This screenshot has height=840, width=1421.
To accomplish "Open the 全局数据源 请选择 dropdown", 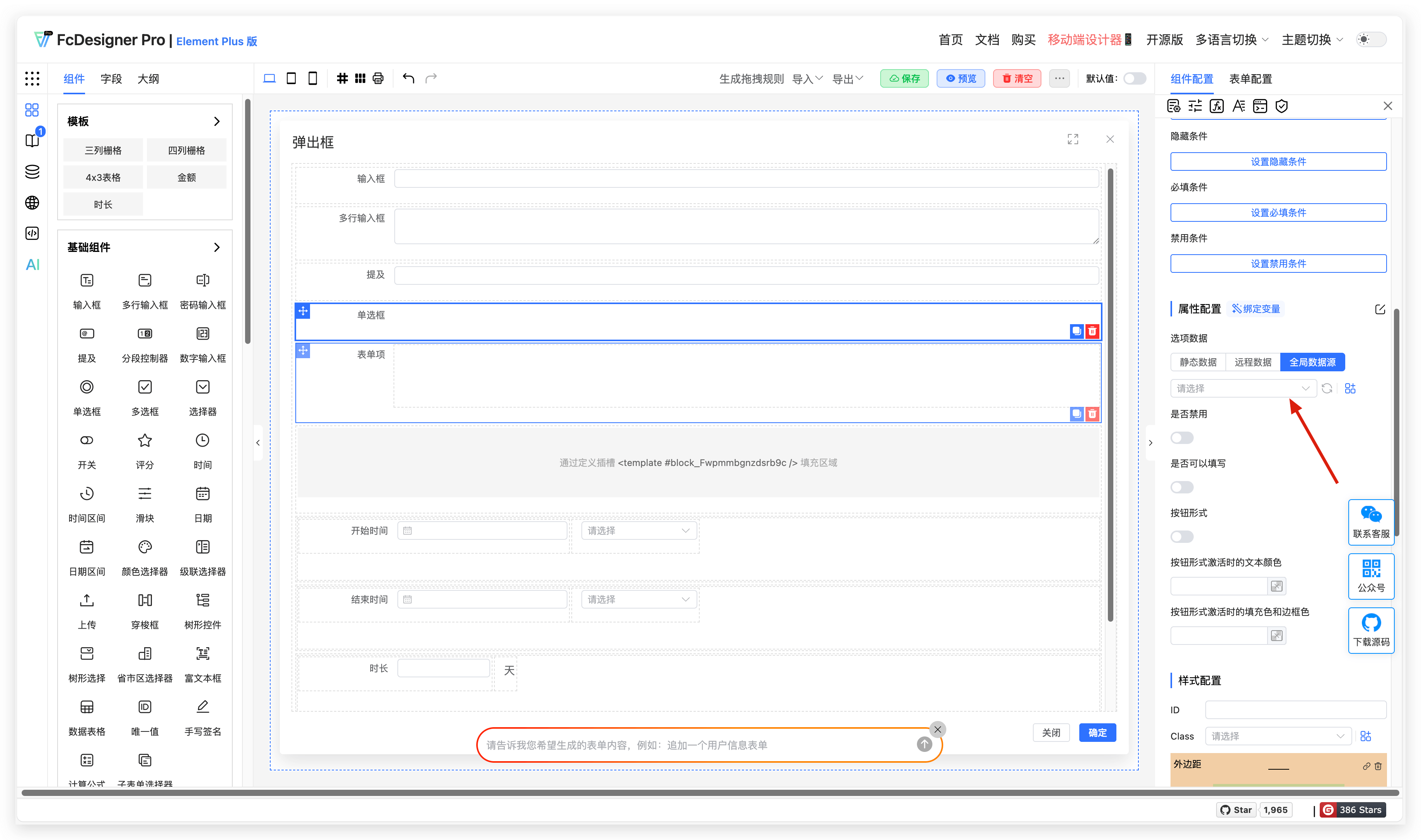I will pyautogui.click(x=1243, y=388).
